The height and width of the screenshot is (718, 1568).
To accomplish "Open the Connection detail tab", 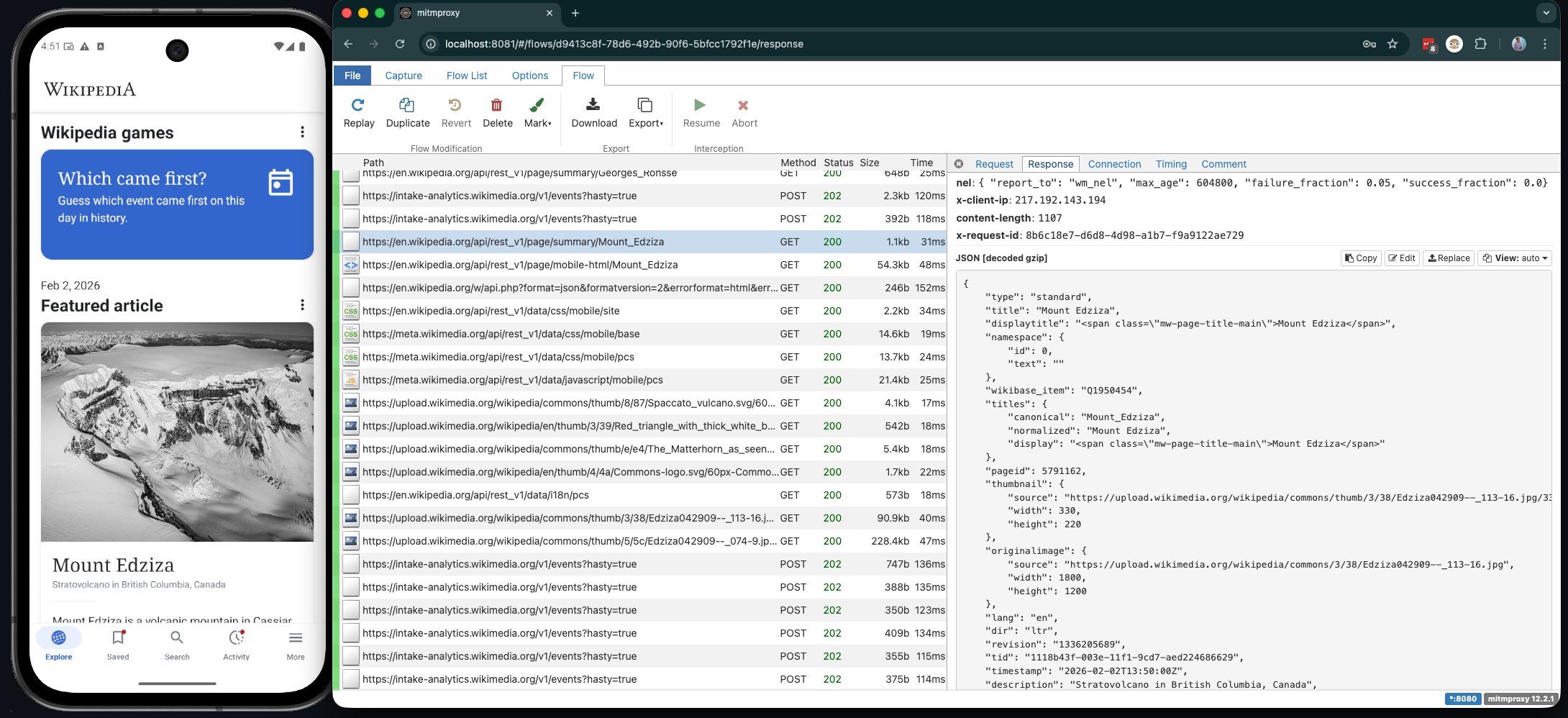I will pos(1114,164).
